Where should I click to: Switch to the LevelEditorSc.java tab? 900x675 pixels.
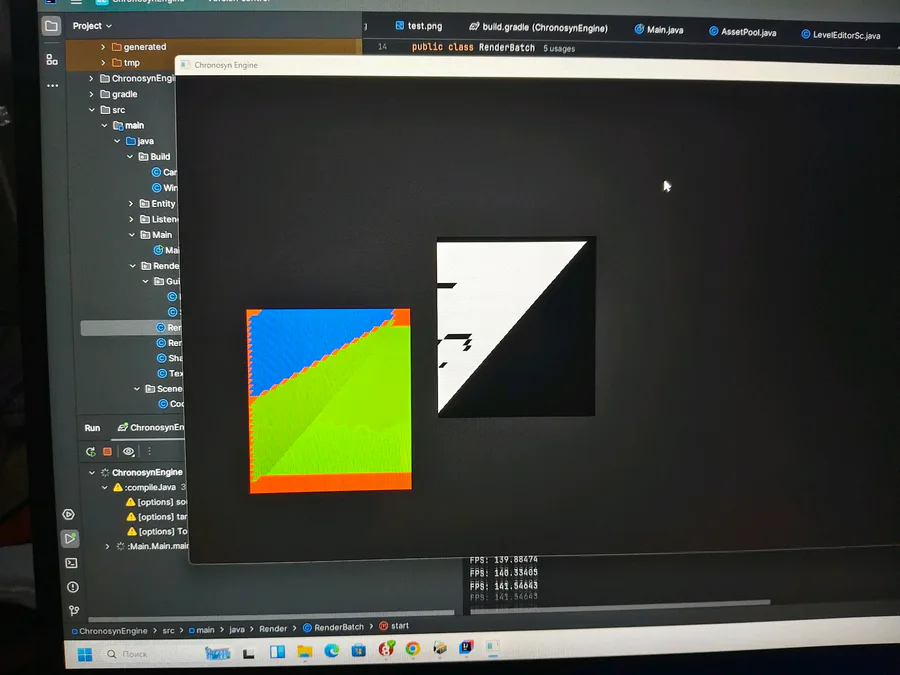(x=841, y=35)
